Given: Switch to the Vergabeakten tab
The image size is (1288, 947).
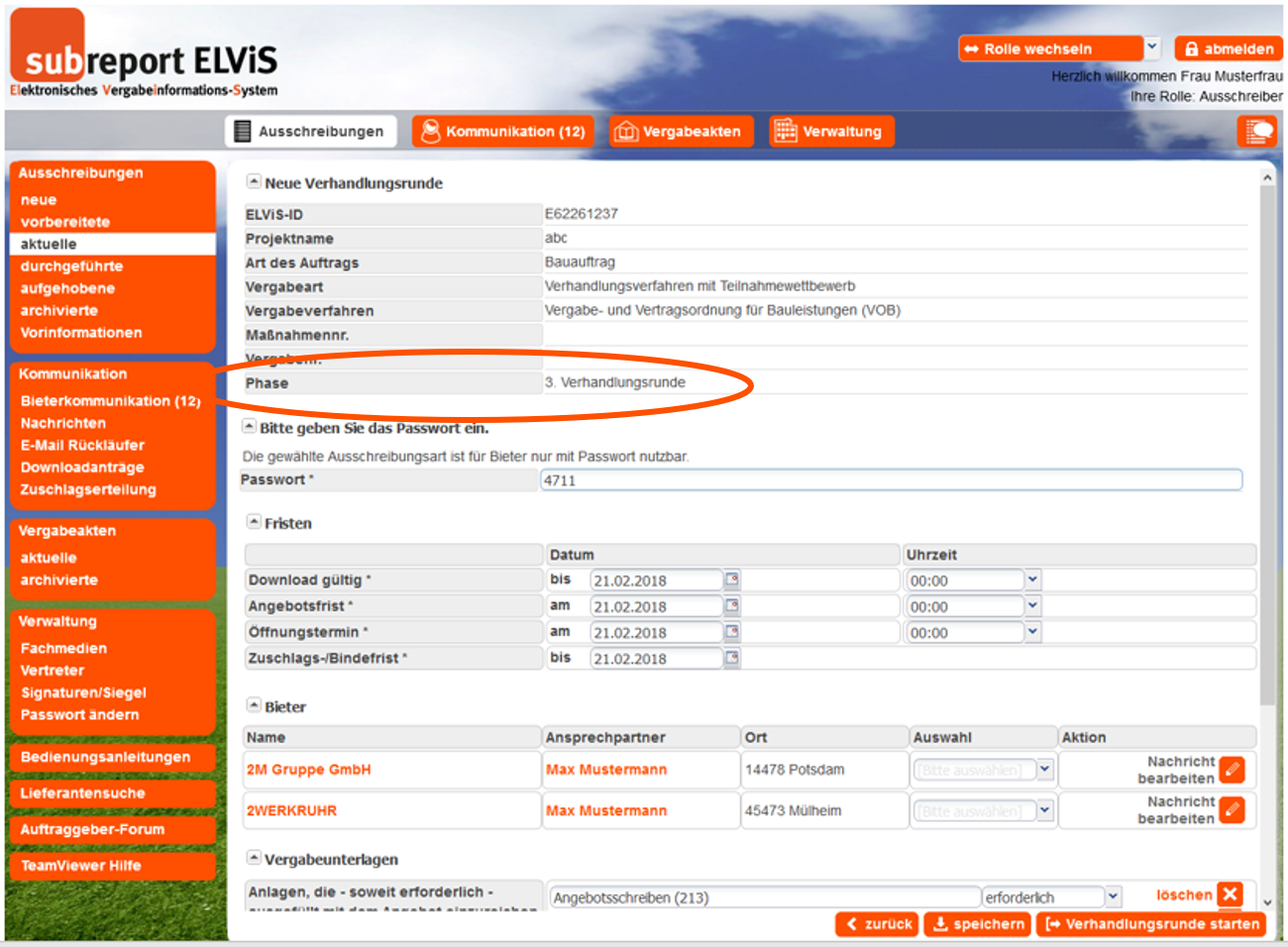Looking at the screenshot, I should [x=681, y=132].
